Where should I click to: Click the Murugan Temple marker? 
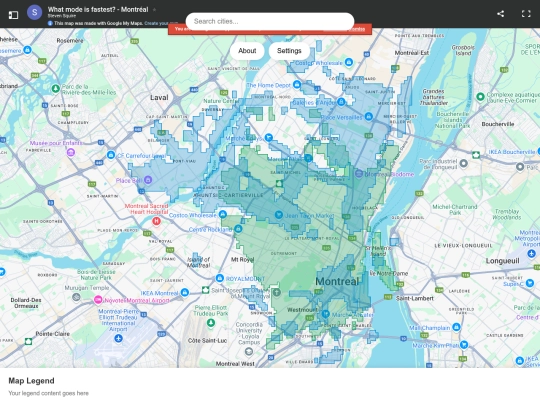76,297
